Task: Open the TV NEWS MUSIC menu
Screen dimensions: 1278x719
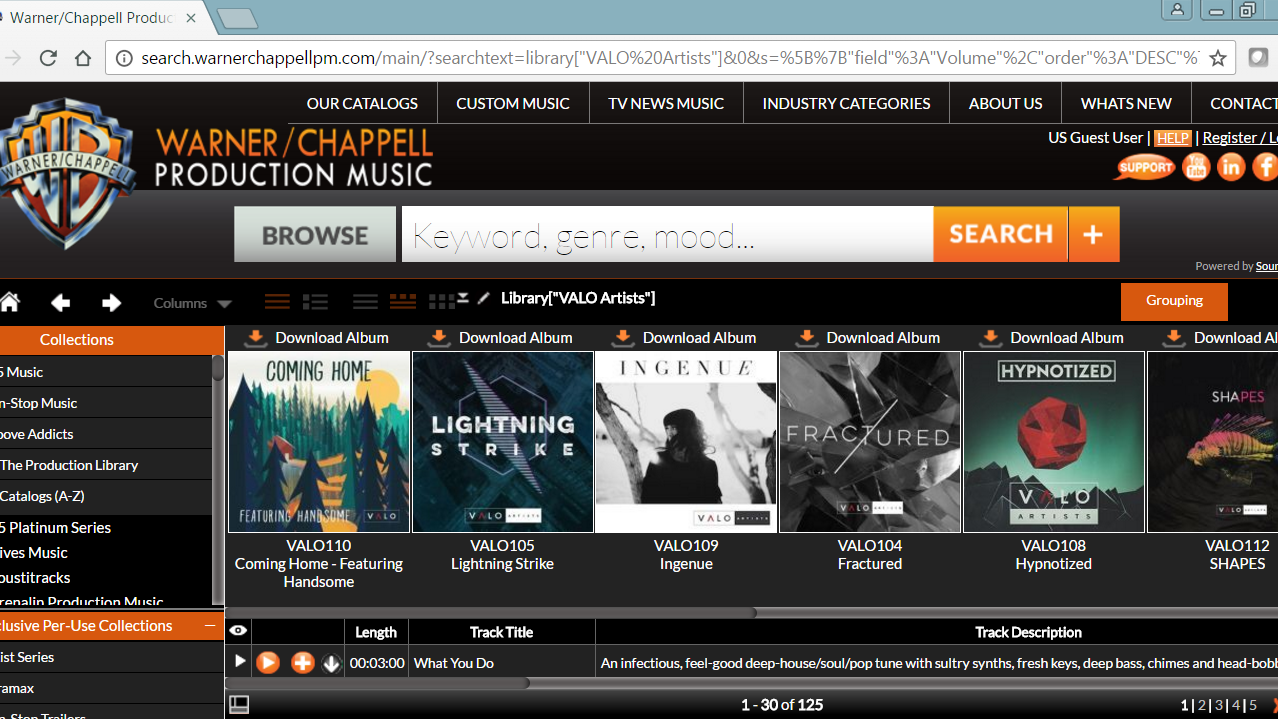Action: click(x=666, y=103)
